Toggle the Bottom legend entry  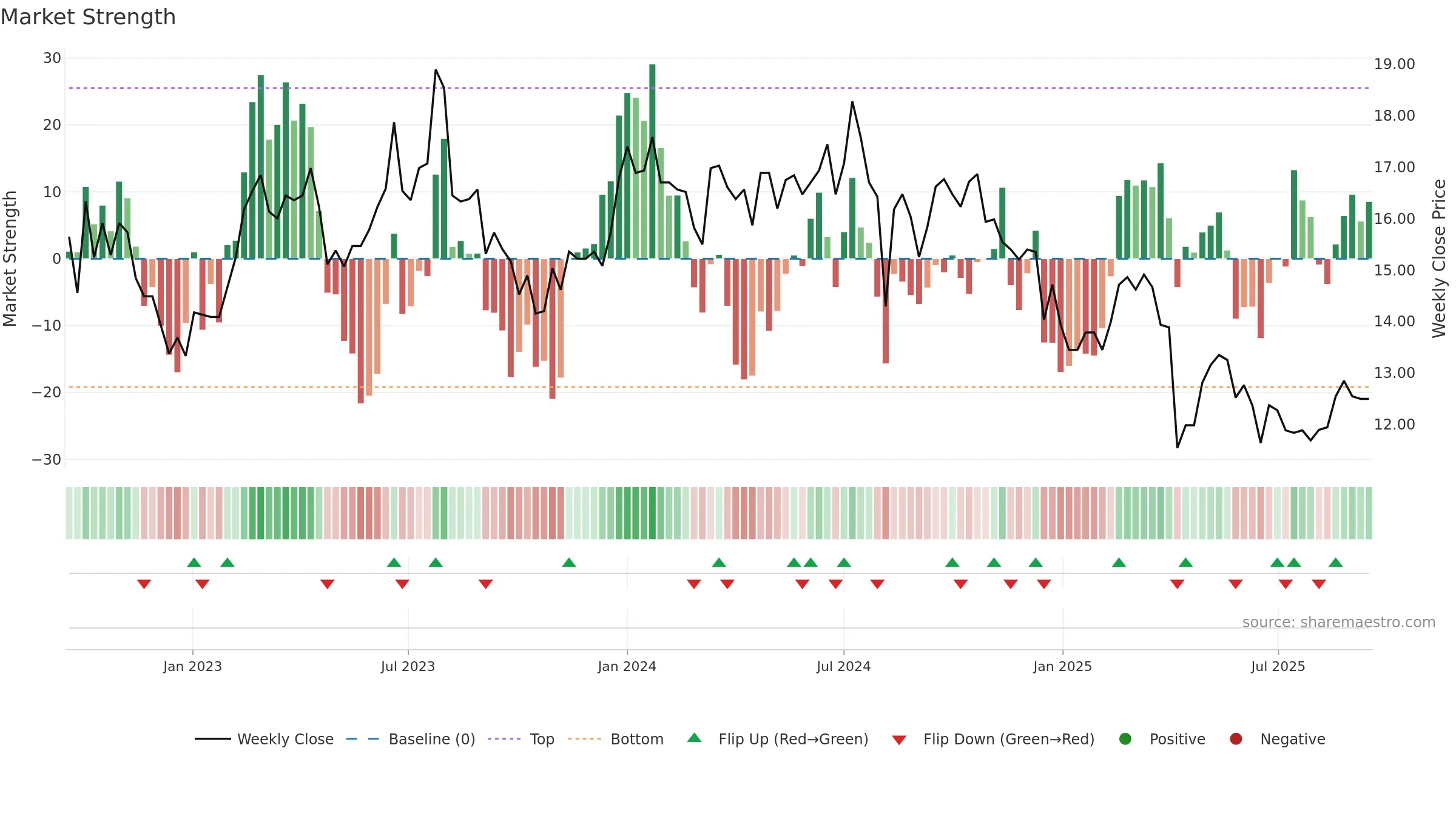pyautogui.click(x=616, y=739)
